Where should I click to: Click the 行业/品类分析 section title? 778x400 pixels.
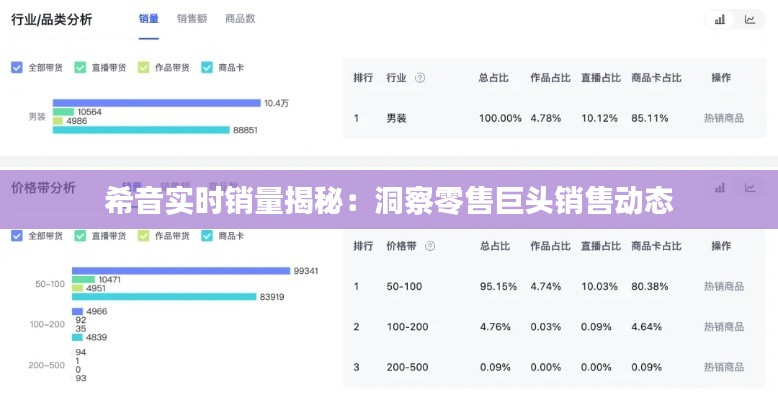(52, 19)
